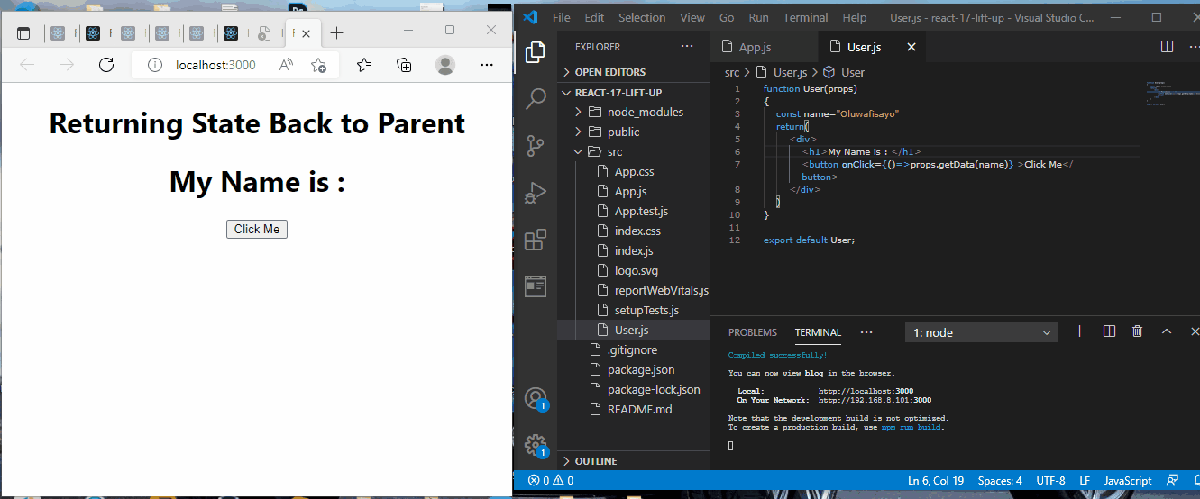Open Edge tab actions menu icon
The height and width of the screenshot is (499, 1200).
pos(24,33)
